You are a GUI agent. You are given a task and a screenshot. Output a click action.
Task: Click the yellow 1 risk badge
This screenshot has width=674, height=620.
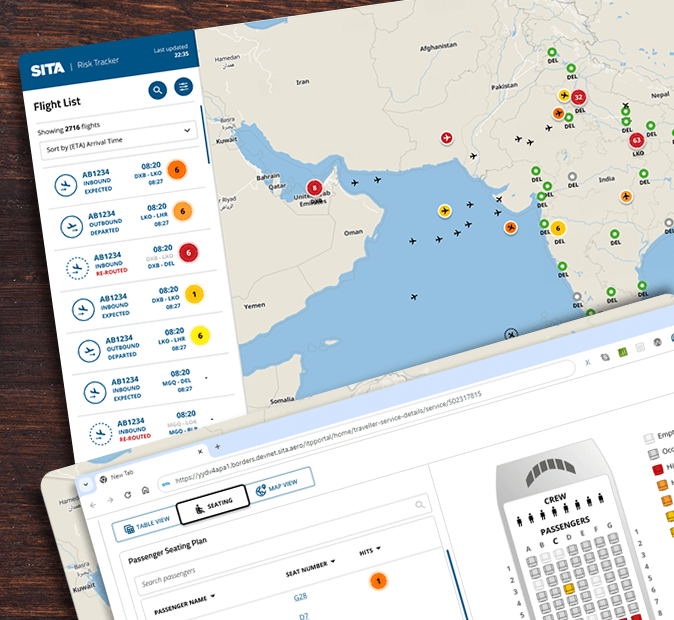pyautogui.click(x=194, y=294)
